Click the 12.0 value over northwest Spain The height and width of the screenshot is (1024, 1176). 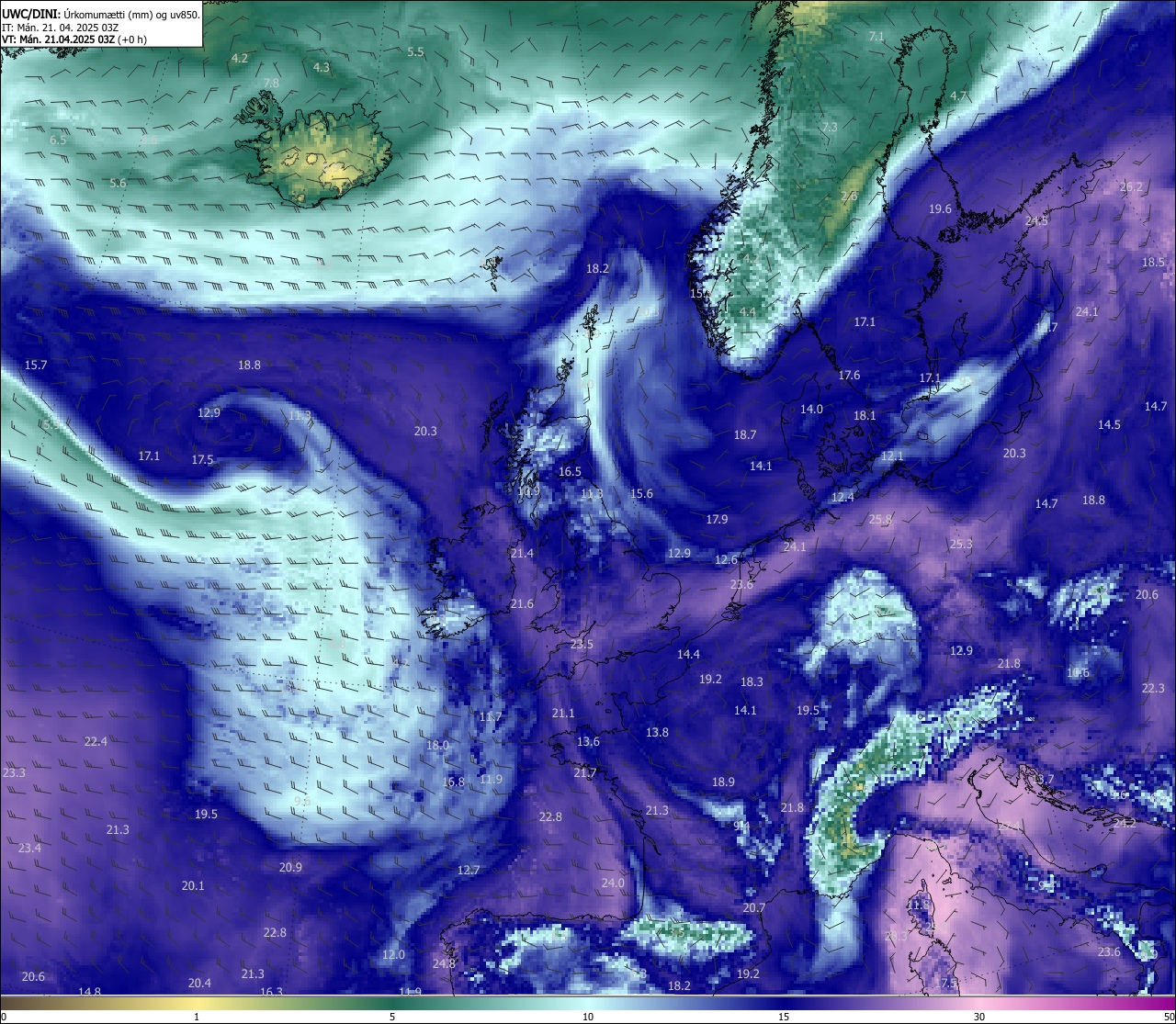[x=393, y=955]
